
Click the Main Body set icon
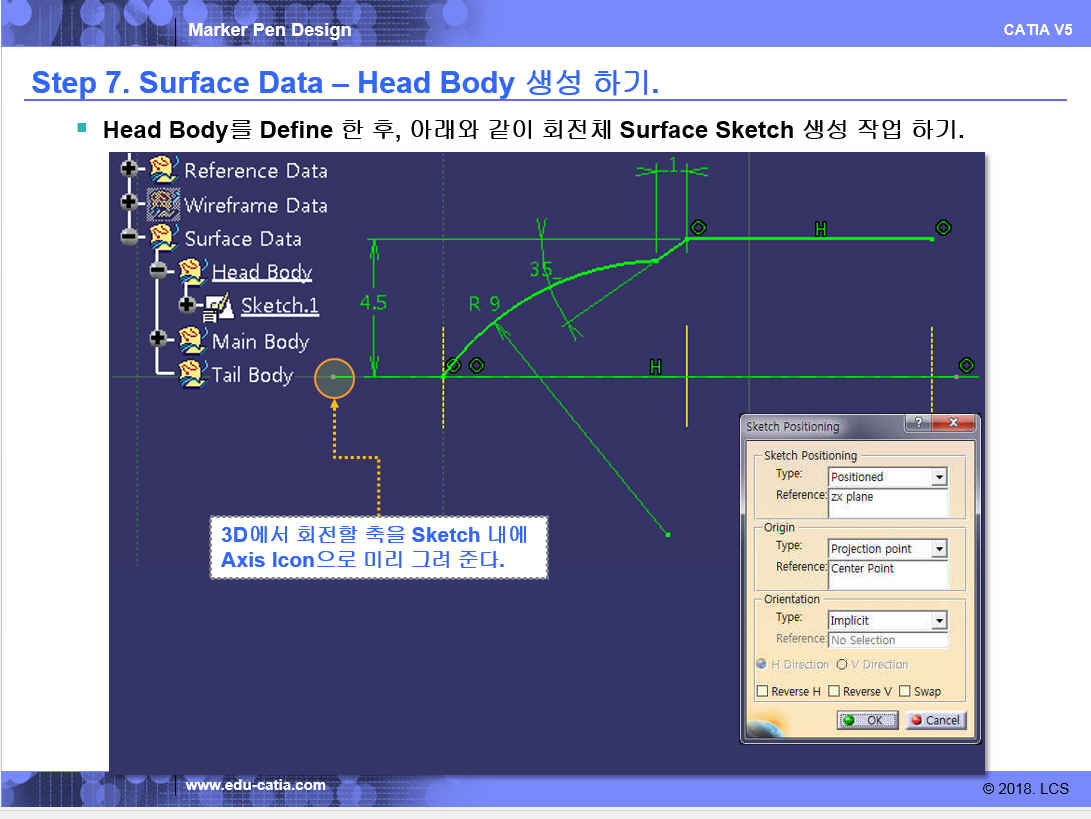[x=191, y=341]
